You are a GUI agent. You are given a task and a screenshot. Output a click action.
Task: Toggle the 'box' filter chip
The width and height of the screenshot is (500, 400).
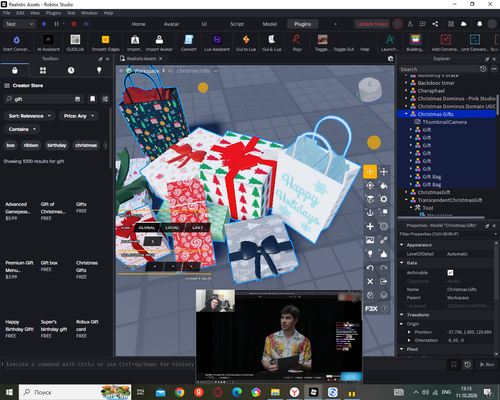coord(11,145)
